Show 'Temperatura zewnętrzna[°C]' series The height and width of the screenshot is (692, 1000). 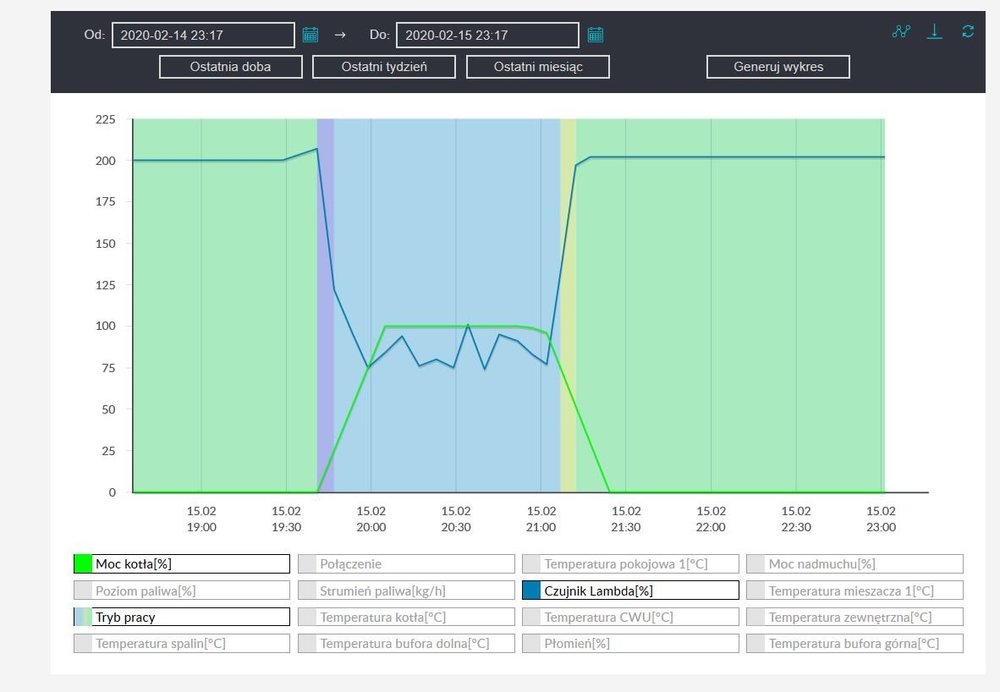pos(863,617)
